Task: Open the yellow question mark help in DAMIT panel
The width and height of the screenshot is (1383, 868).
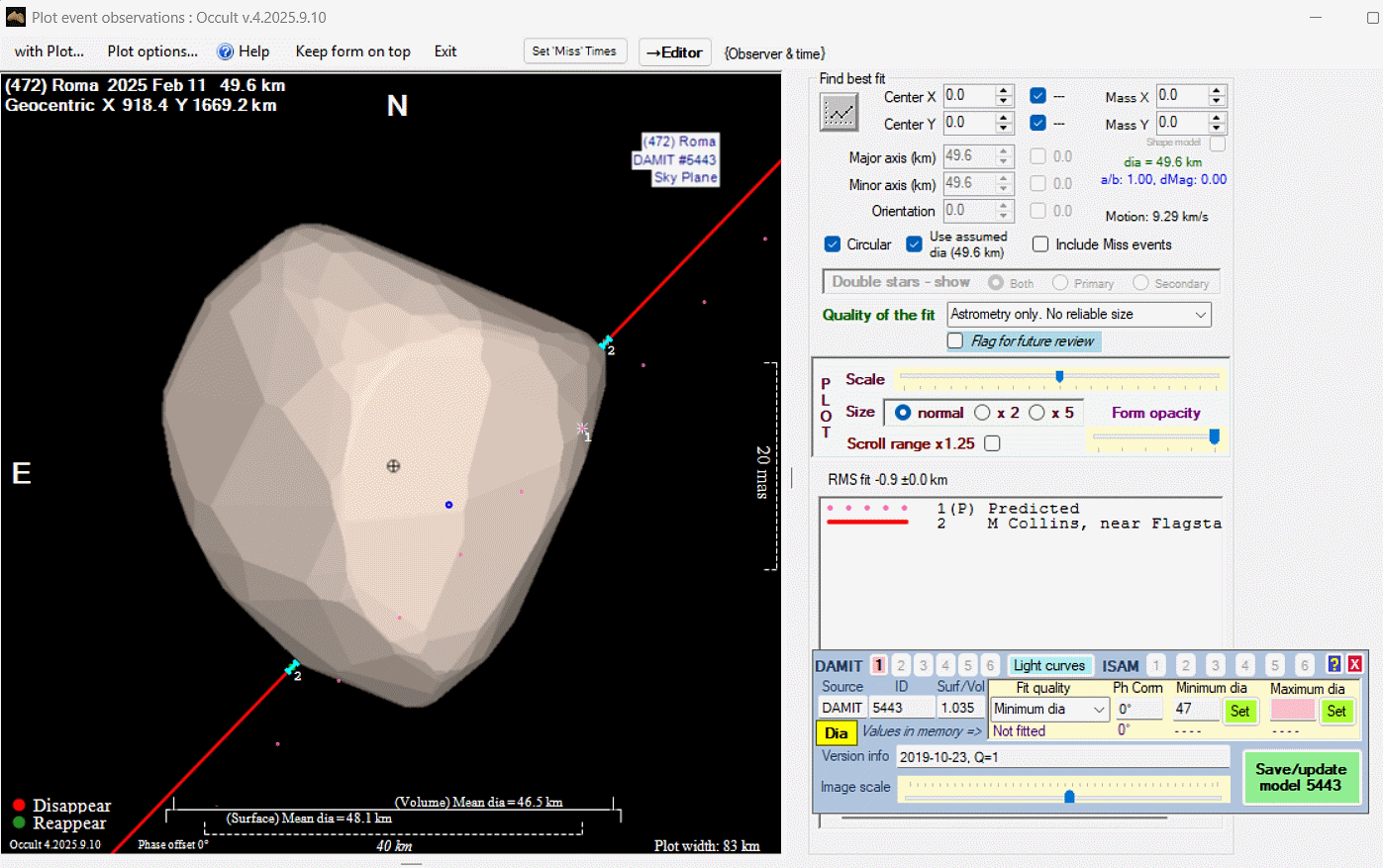Action: (1334, 664)
